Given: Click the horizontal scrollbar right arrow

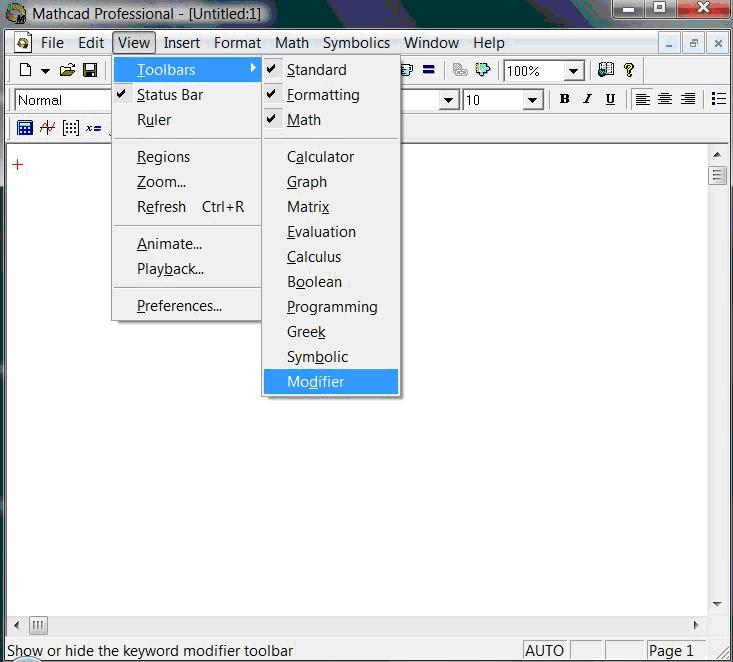Looking at the screenshot, I should 696,626.
